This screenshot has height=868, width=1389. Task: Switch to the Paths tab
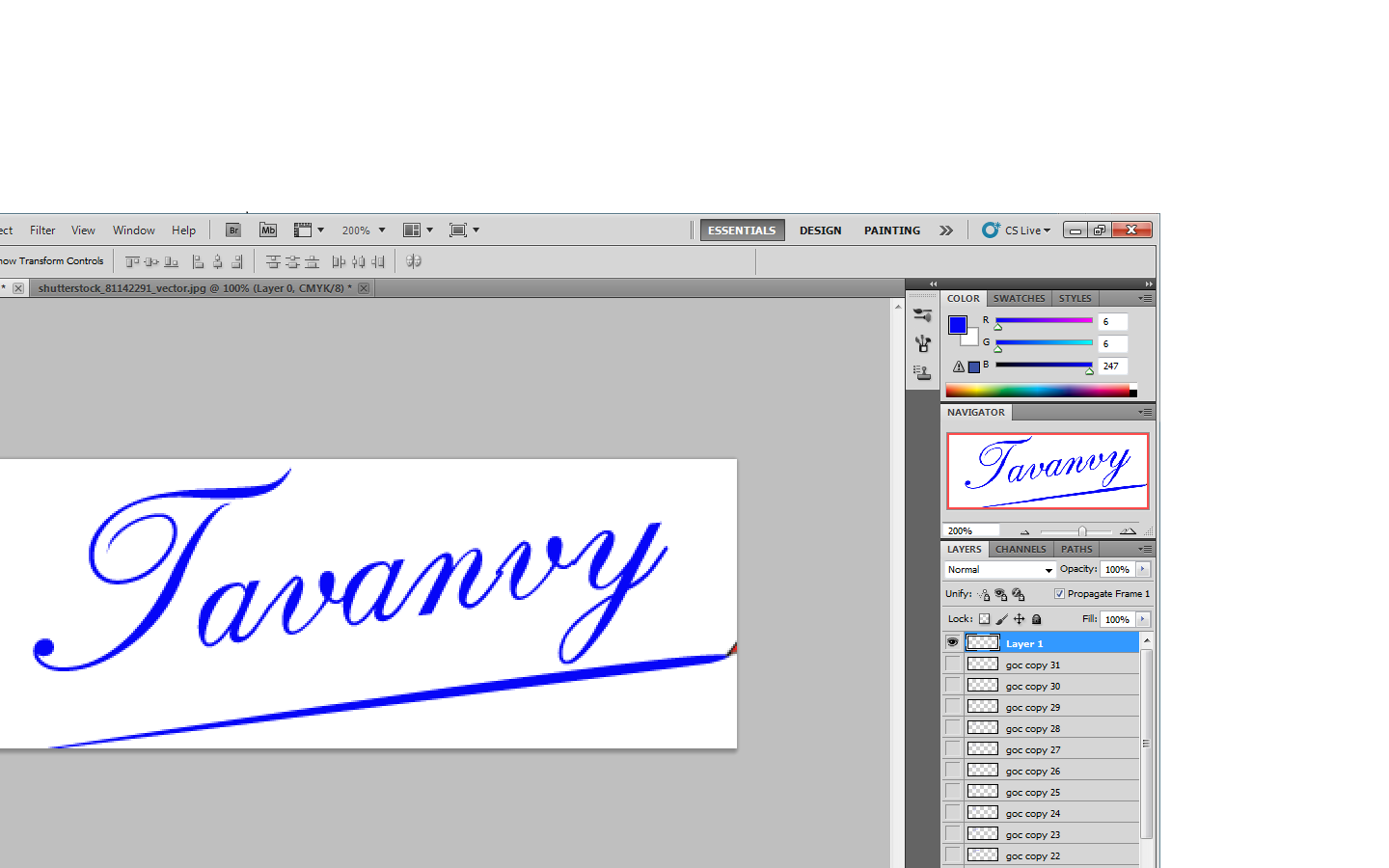pos(1076,550)
